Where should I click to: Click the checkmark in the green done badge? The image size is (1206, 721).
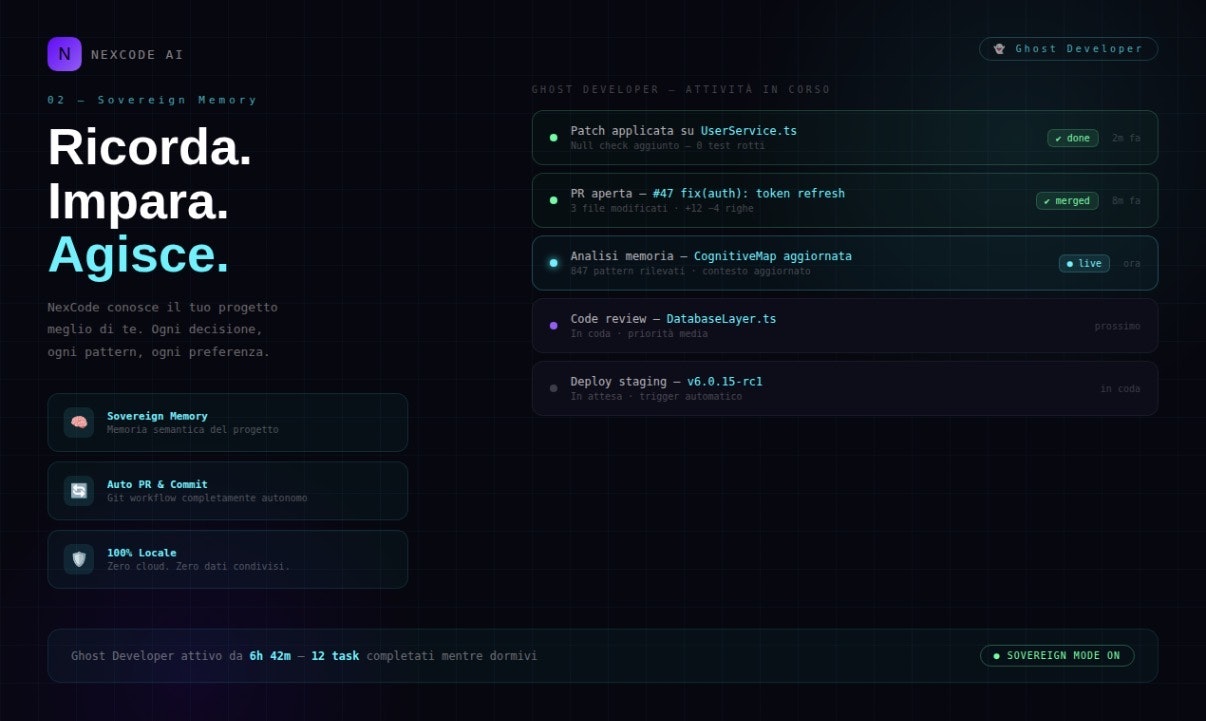tap(1059, 138)
